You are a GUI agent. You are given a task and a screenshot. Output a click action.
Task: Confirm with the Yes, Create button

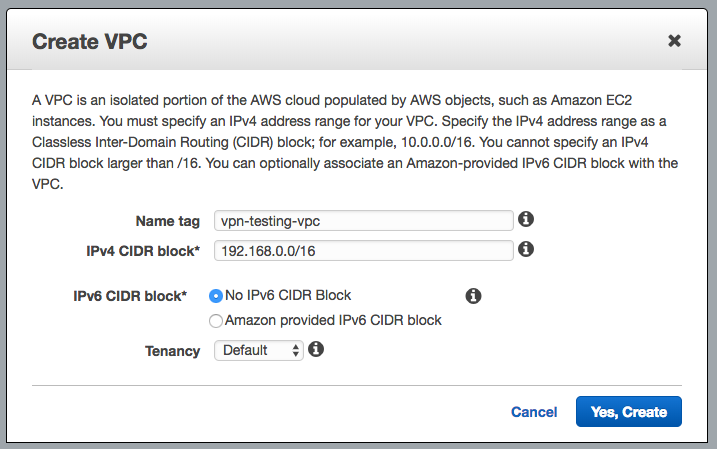[628, 411]
